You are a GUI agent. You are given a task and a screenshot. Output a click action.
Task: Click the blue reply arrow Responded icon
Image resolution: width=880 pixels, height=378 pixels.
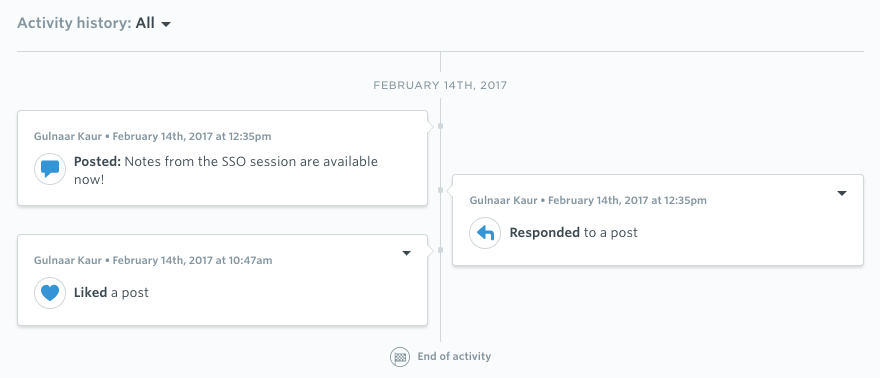click(485, 233)
